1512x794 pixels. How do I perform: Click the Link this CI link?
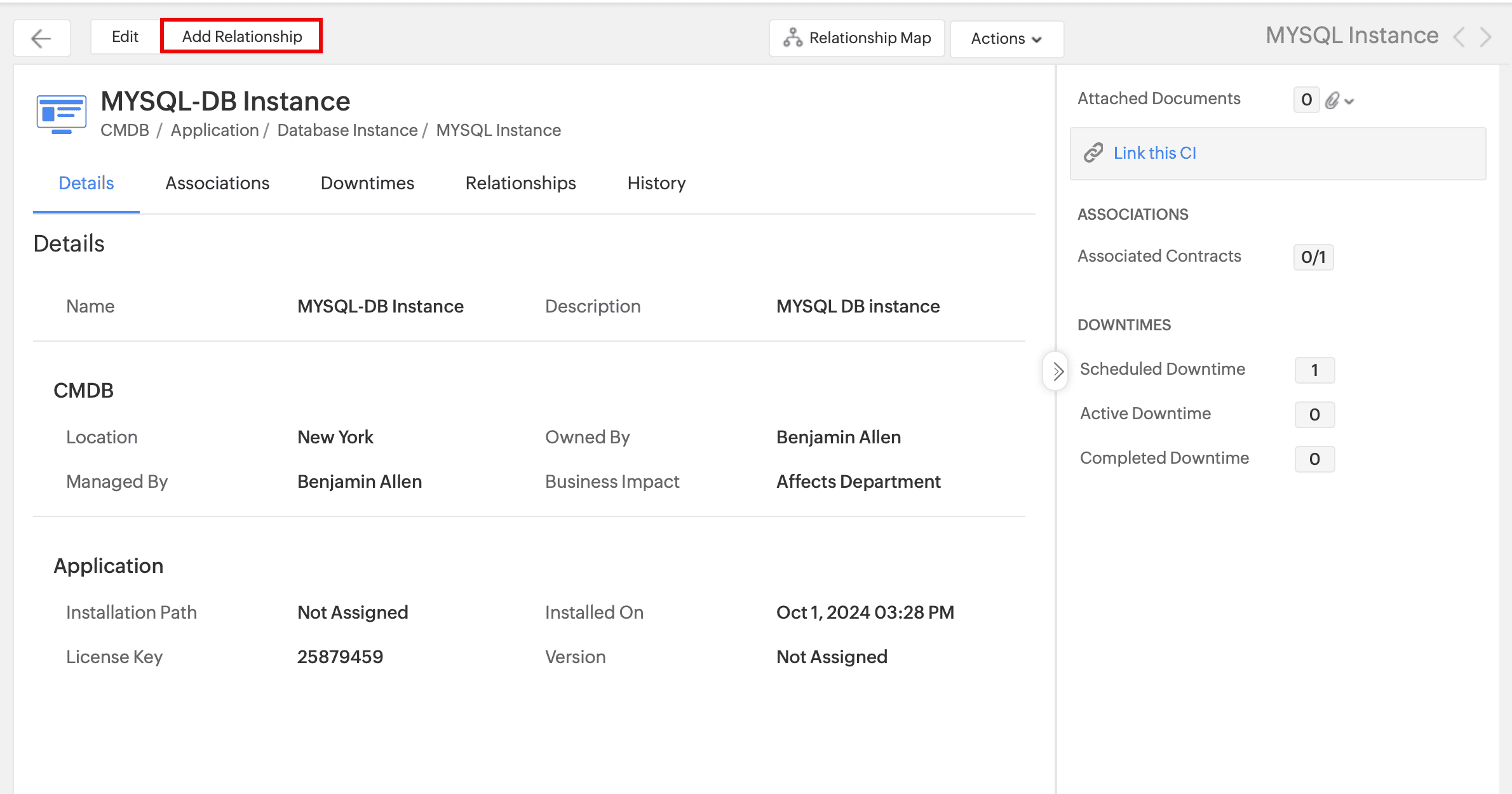point(1154,153)
